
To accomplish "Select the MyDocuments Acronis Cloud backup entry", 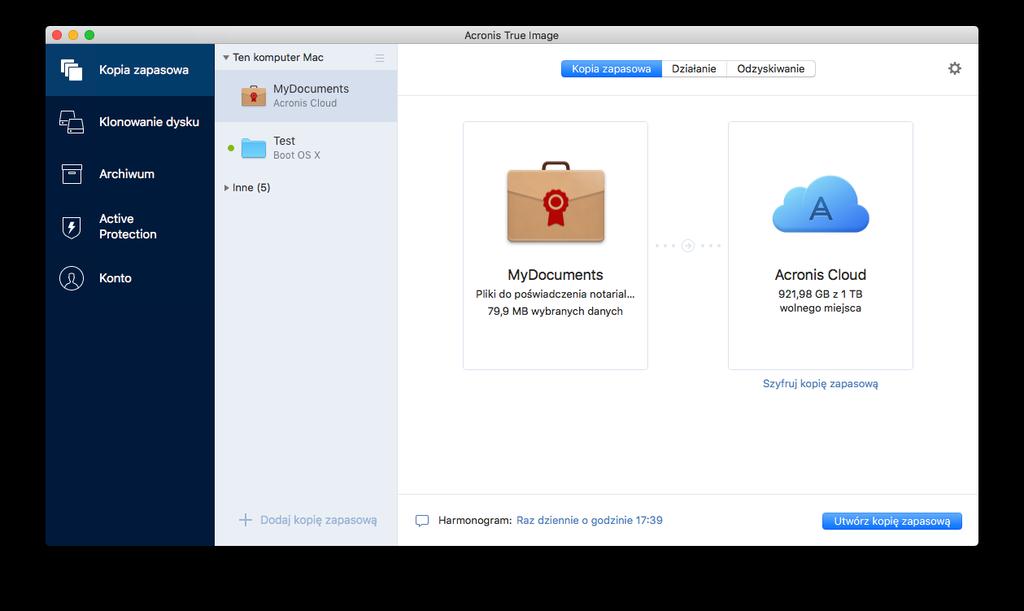I will (x=306, y=96).
